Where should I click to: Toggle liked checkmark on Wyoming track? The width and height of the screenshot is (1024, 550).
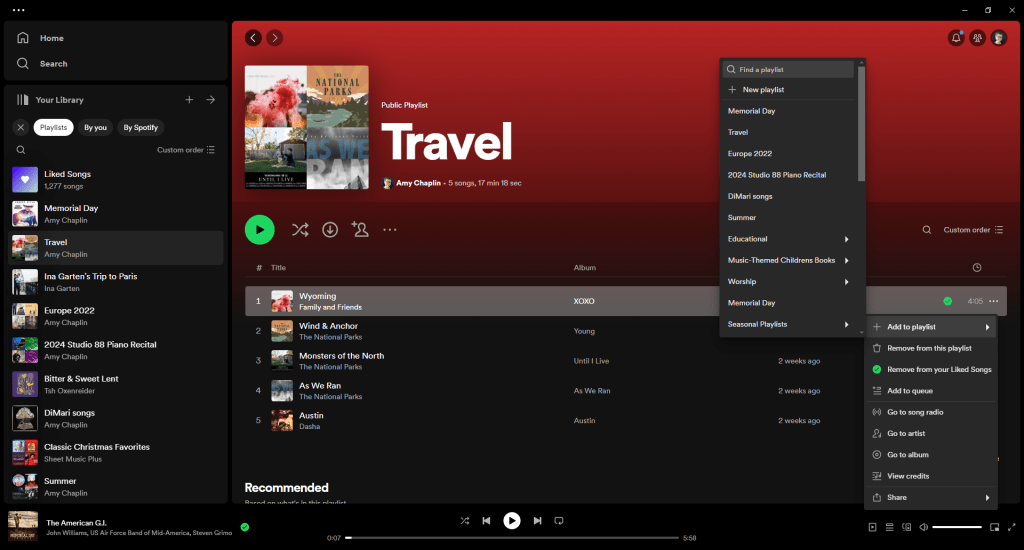[948, 301]
